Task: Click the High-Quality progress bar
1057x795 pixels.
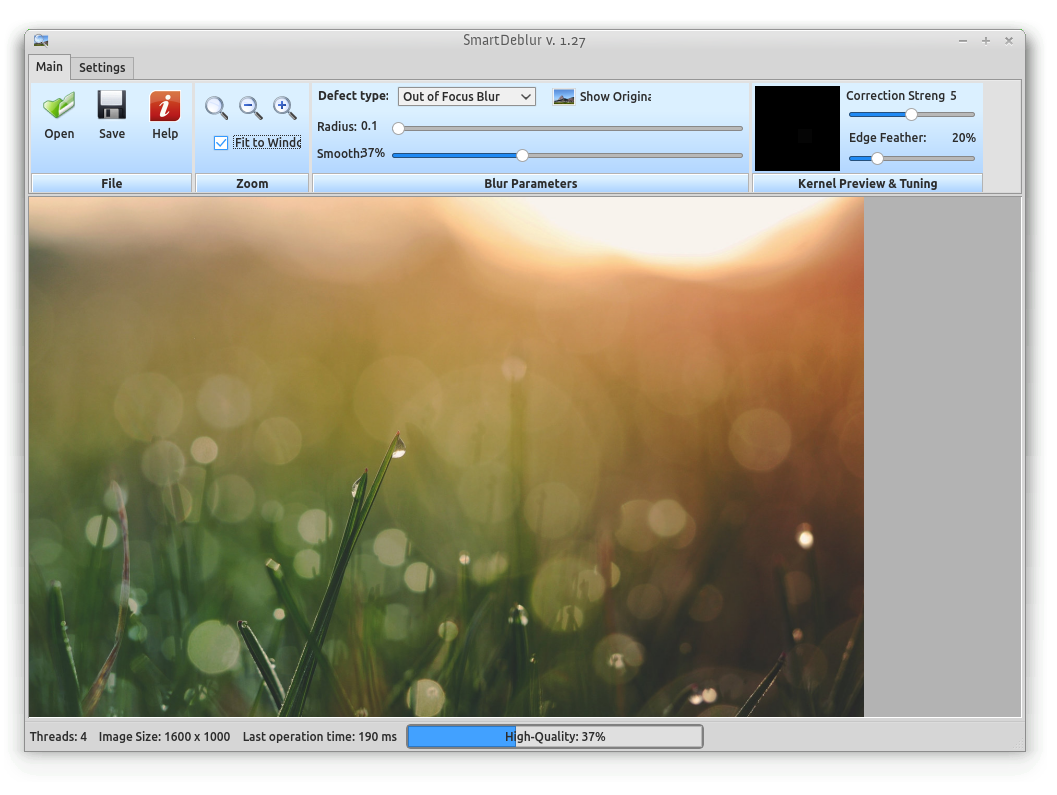Action: (x=555, y=737)
